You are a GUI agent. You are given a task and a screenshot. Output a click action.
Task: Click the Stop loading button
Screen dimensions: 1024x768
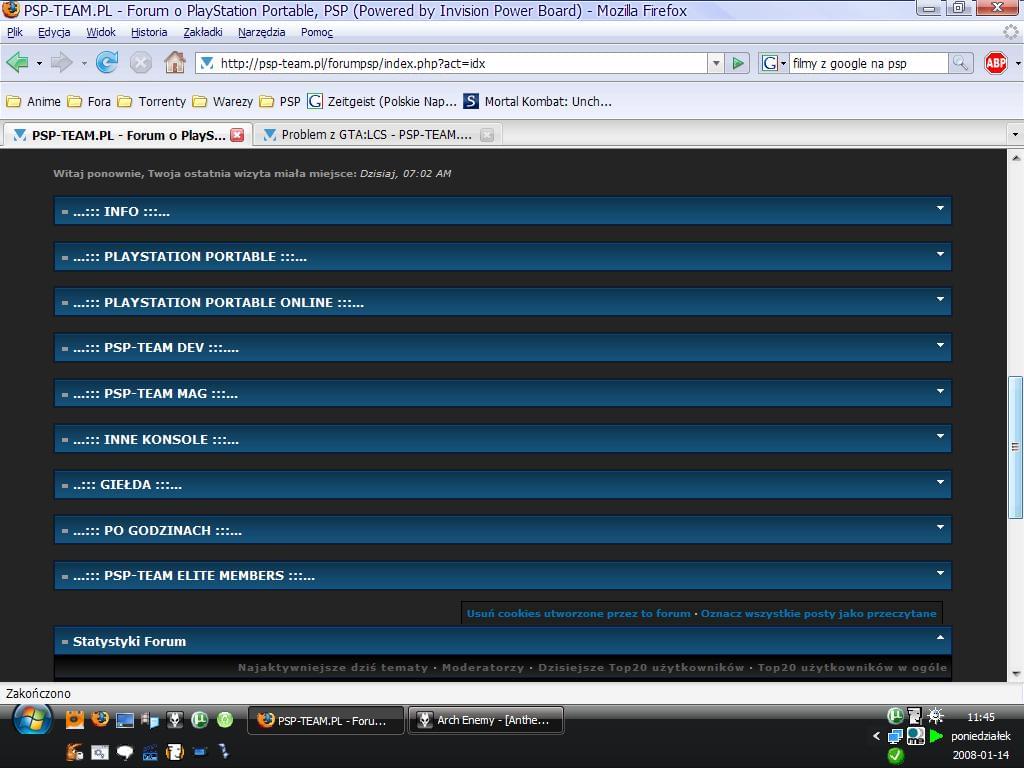coord(140,63)
